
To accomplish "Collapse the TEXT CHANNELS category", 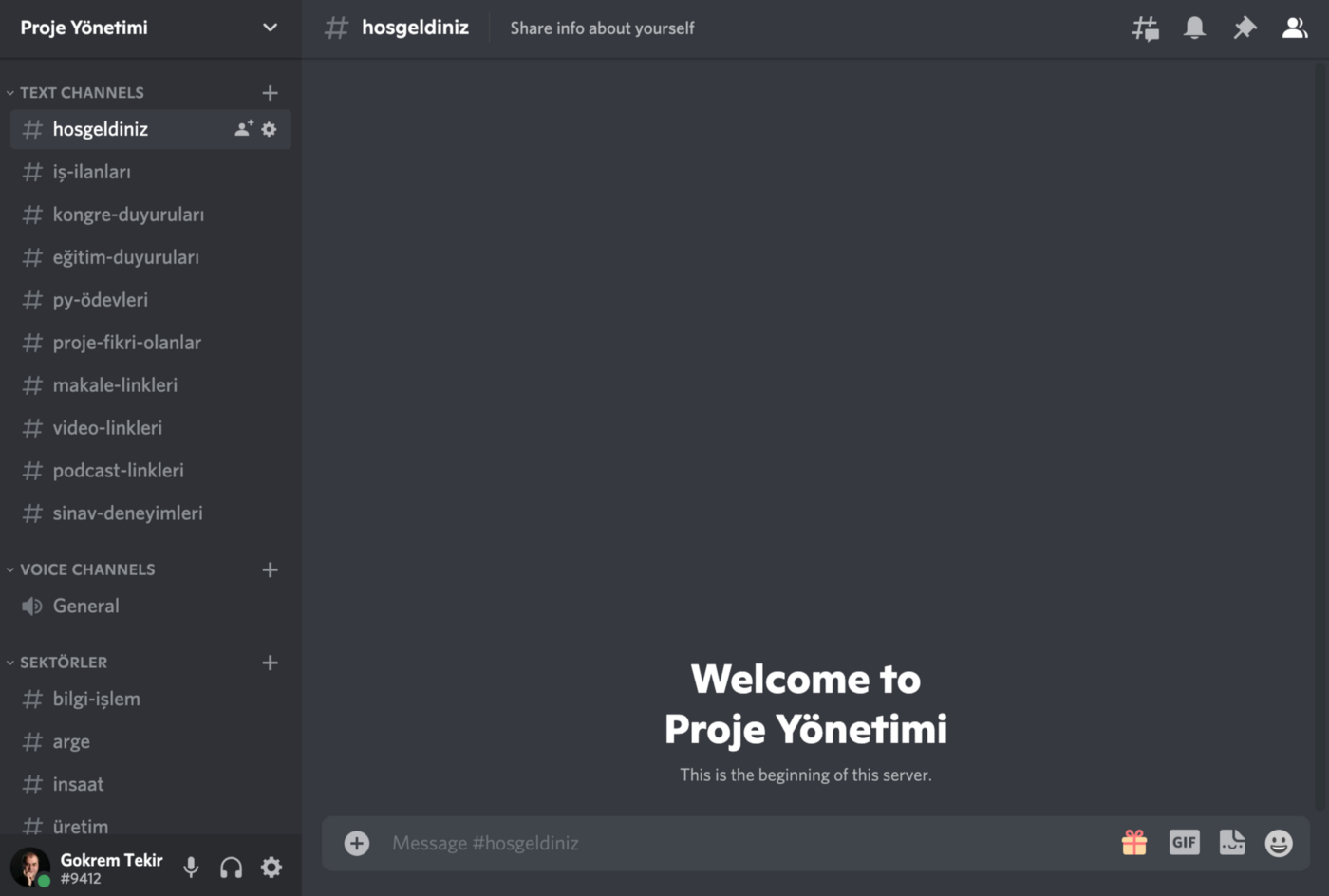I will click(x=82, y=93).
